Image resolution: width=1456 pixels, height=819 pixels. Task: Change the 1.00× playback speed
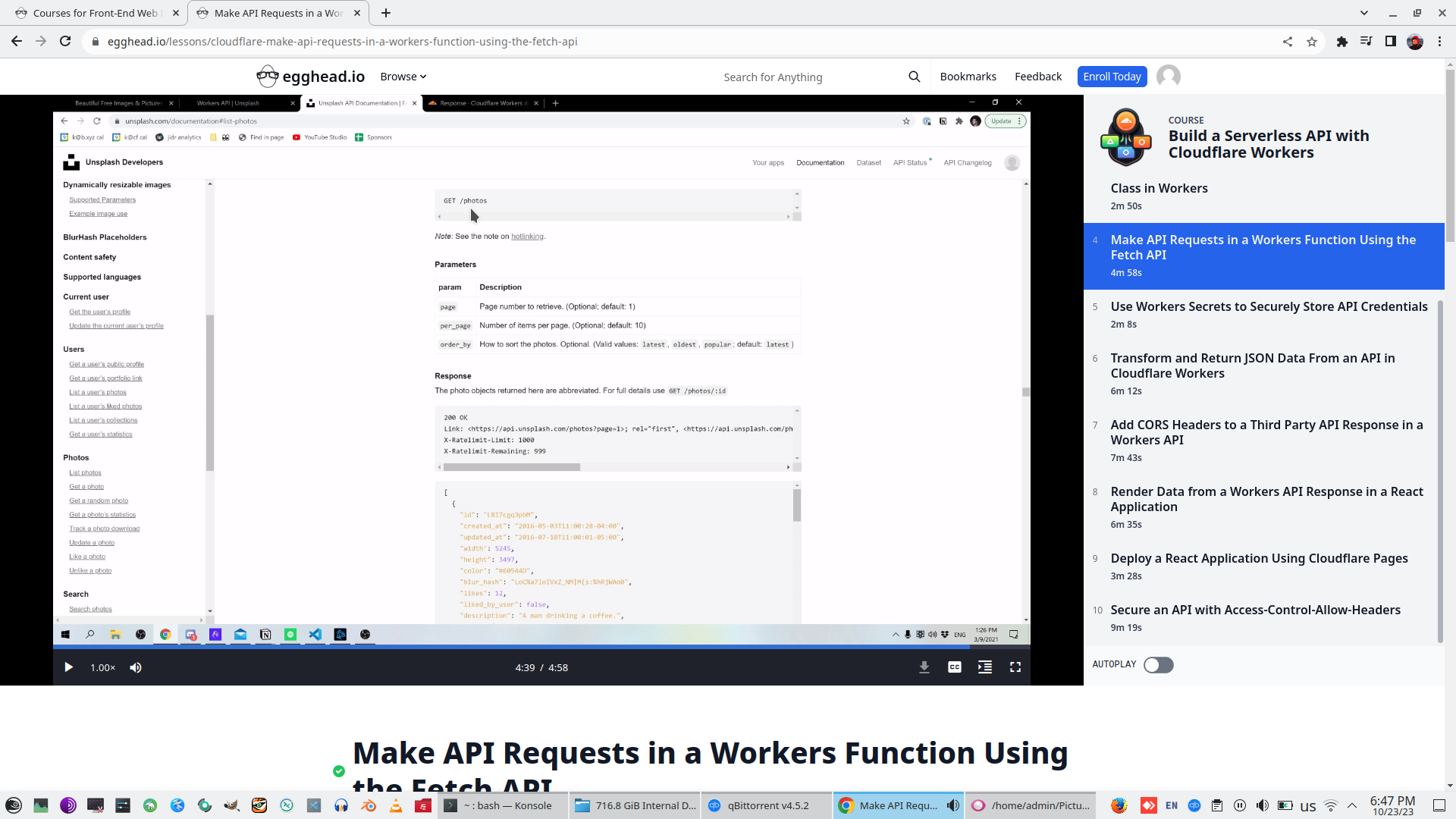[102, 667]
